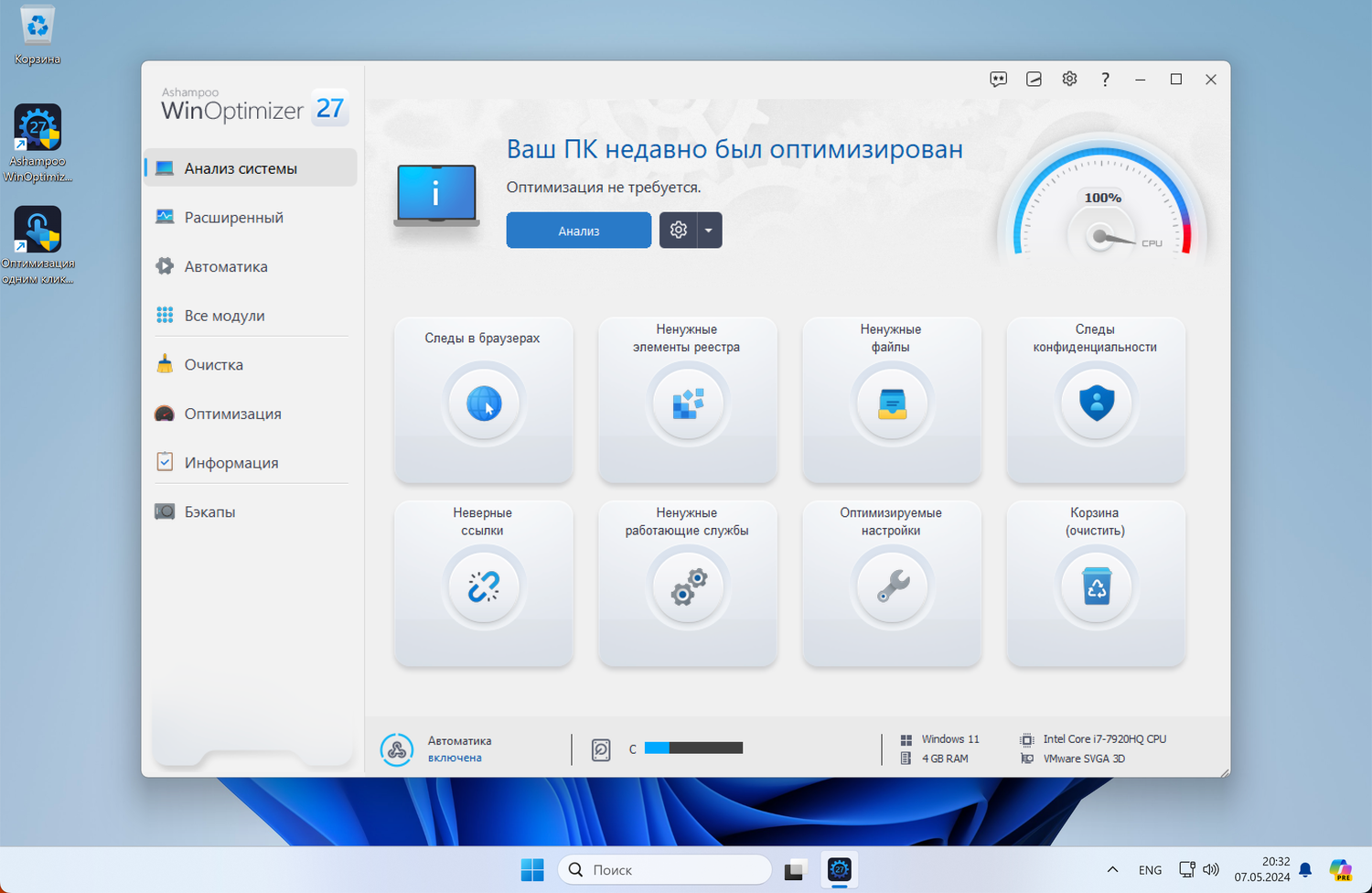Image resolution: width=1372 pixels, height=893 pixels.
Task: Open the Windows Start menu
Action: (x=532, y=869)
